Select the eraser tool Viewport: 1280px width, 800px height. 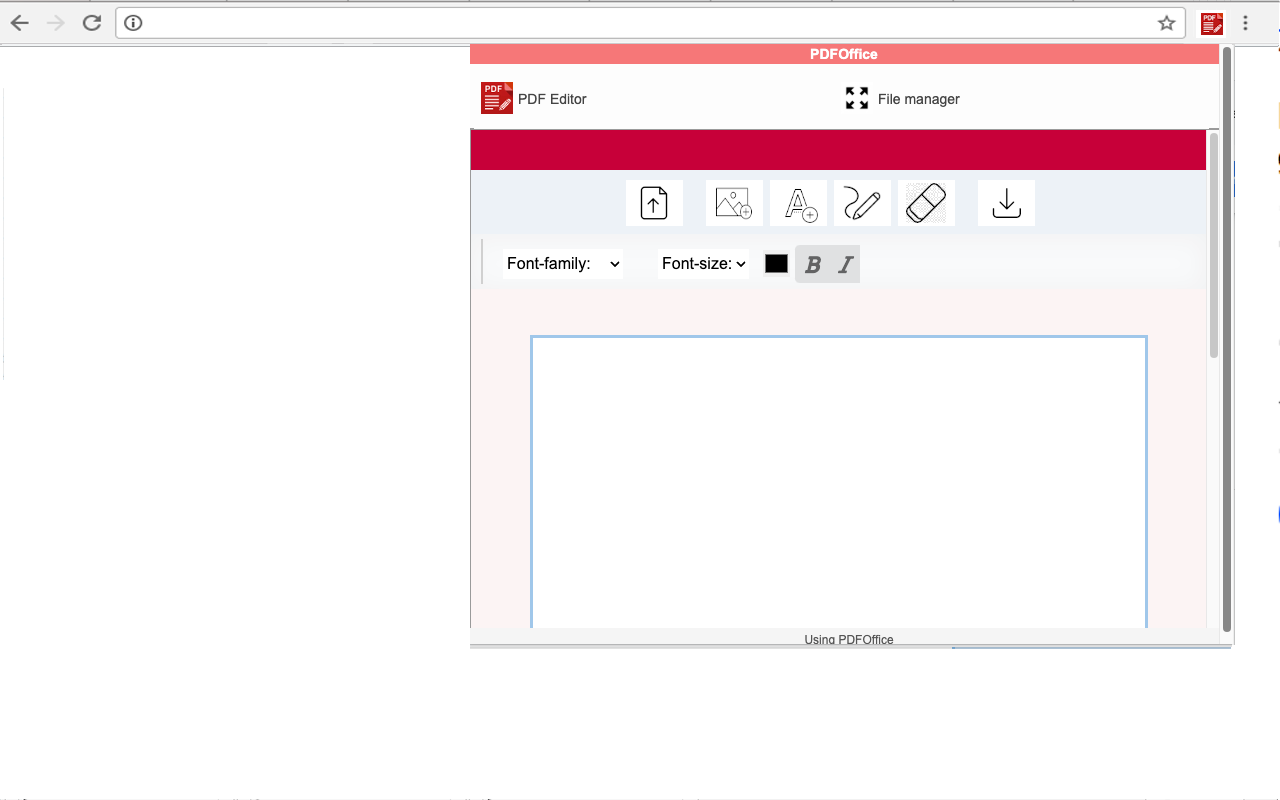tap(925, 202)
